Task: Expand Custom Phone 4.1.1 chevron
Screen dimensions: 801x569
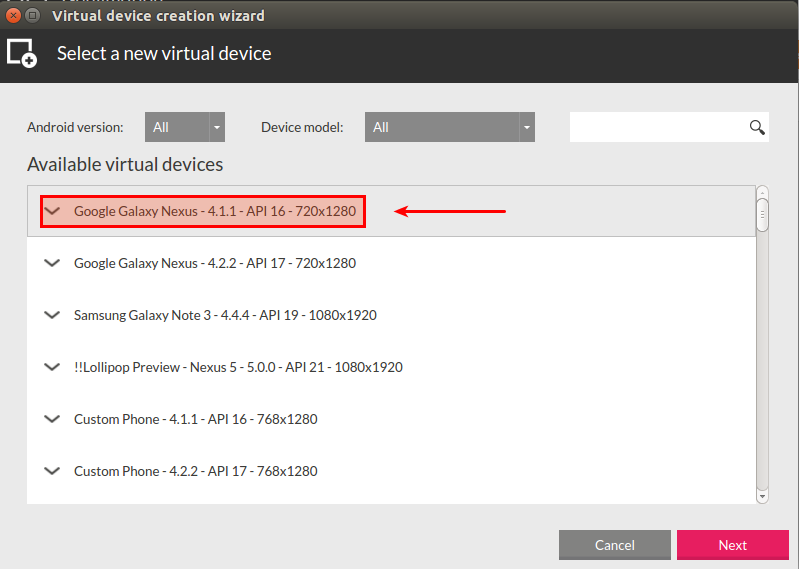Action: 52,419
